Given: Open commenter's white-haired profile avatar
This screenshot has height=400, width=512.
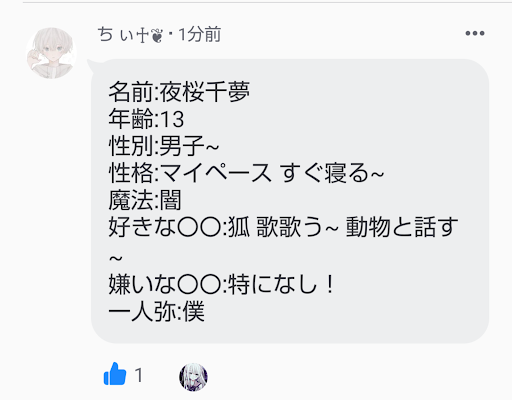Looking at the screenshot, I should [51, 53].
